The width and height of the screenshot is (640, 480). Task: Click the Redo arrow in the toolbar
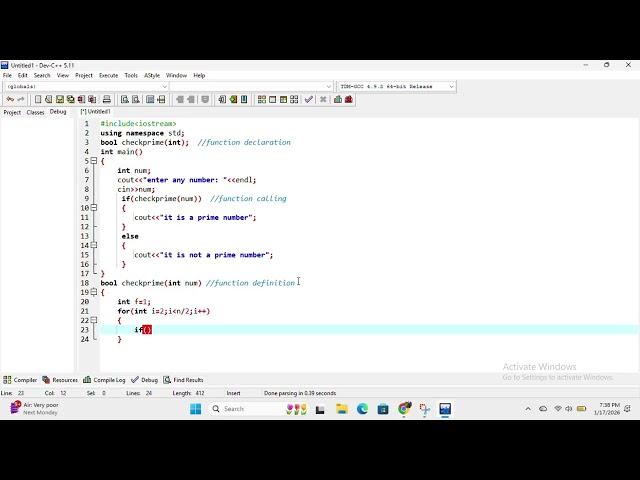pos(20,99)
